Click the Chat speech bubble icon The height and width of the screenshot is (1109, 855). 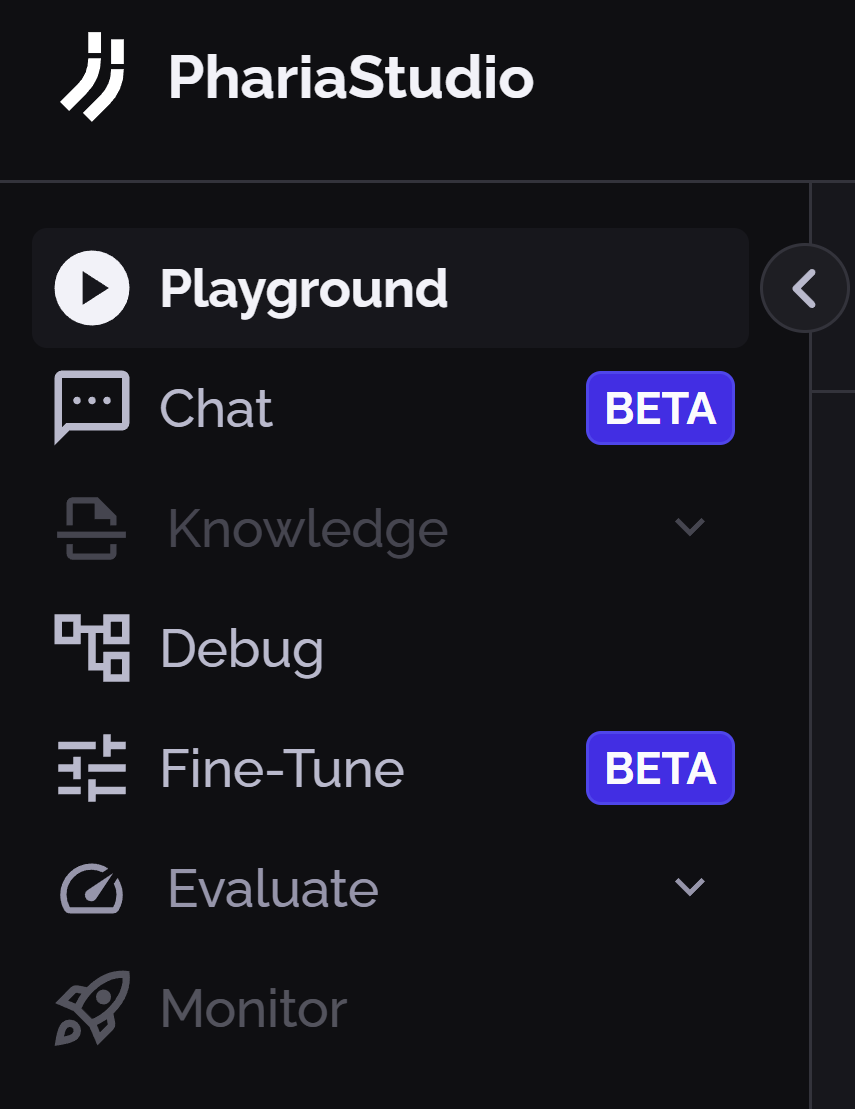coord(90,407)
